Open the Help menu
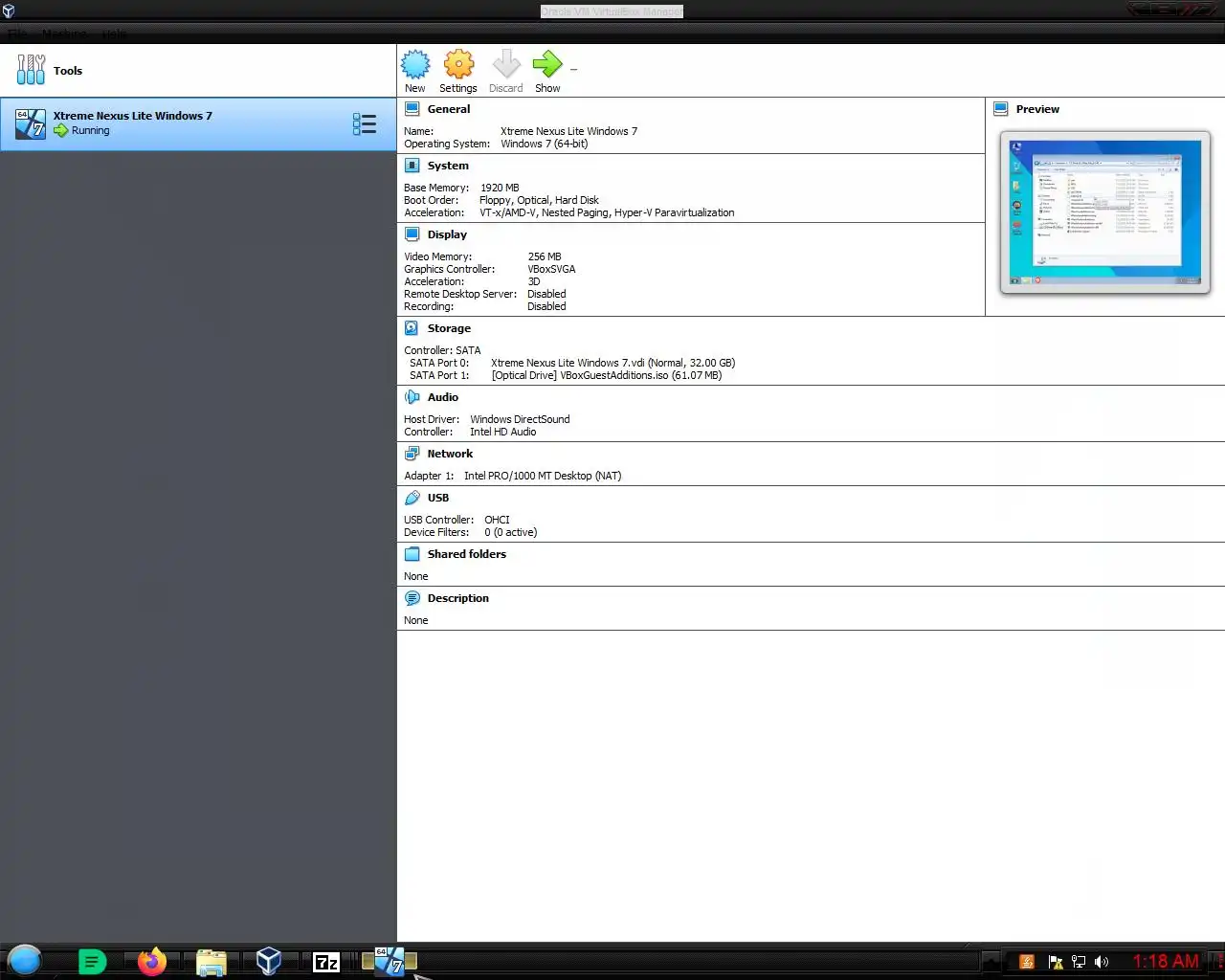 [x=114, y=33]
